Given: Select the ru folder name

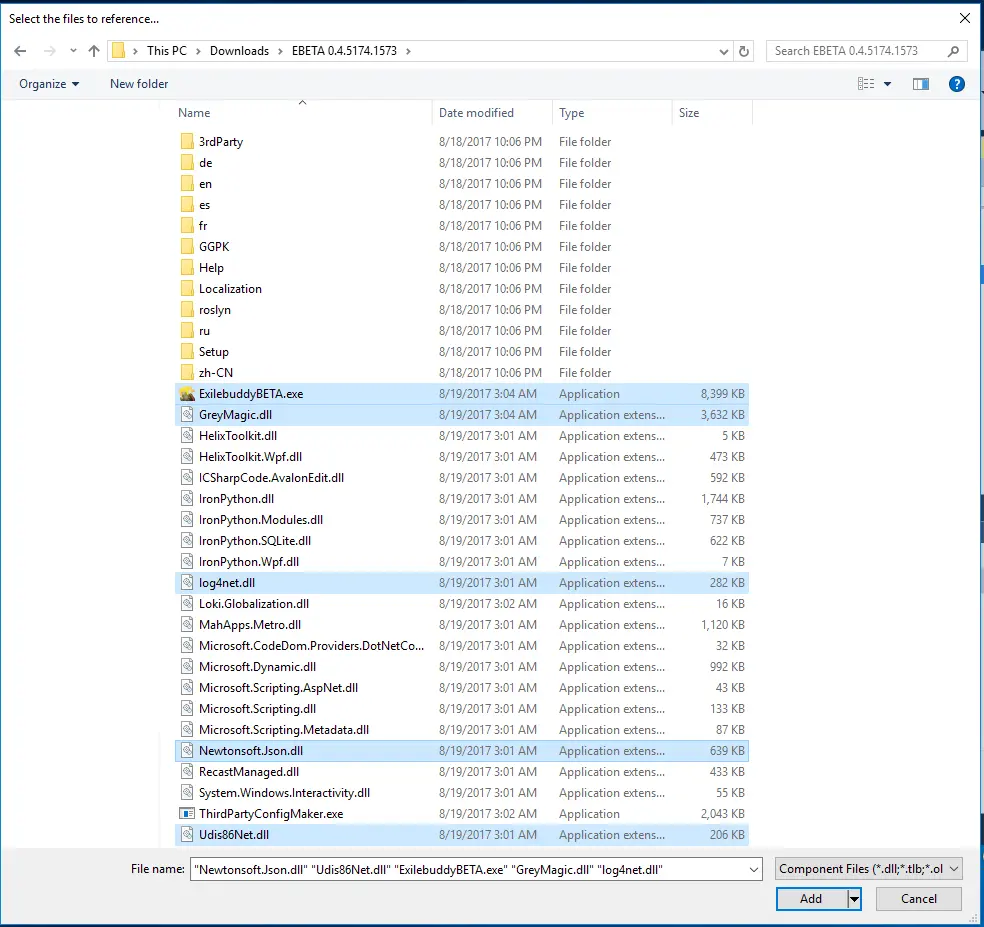Looking at the screenshot, I should (x=205, y=331).
